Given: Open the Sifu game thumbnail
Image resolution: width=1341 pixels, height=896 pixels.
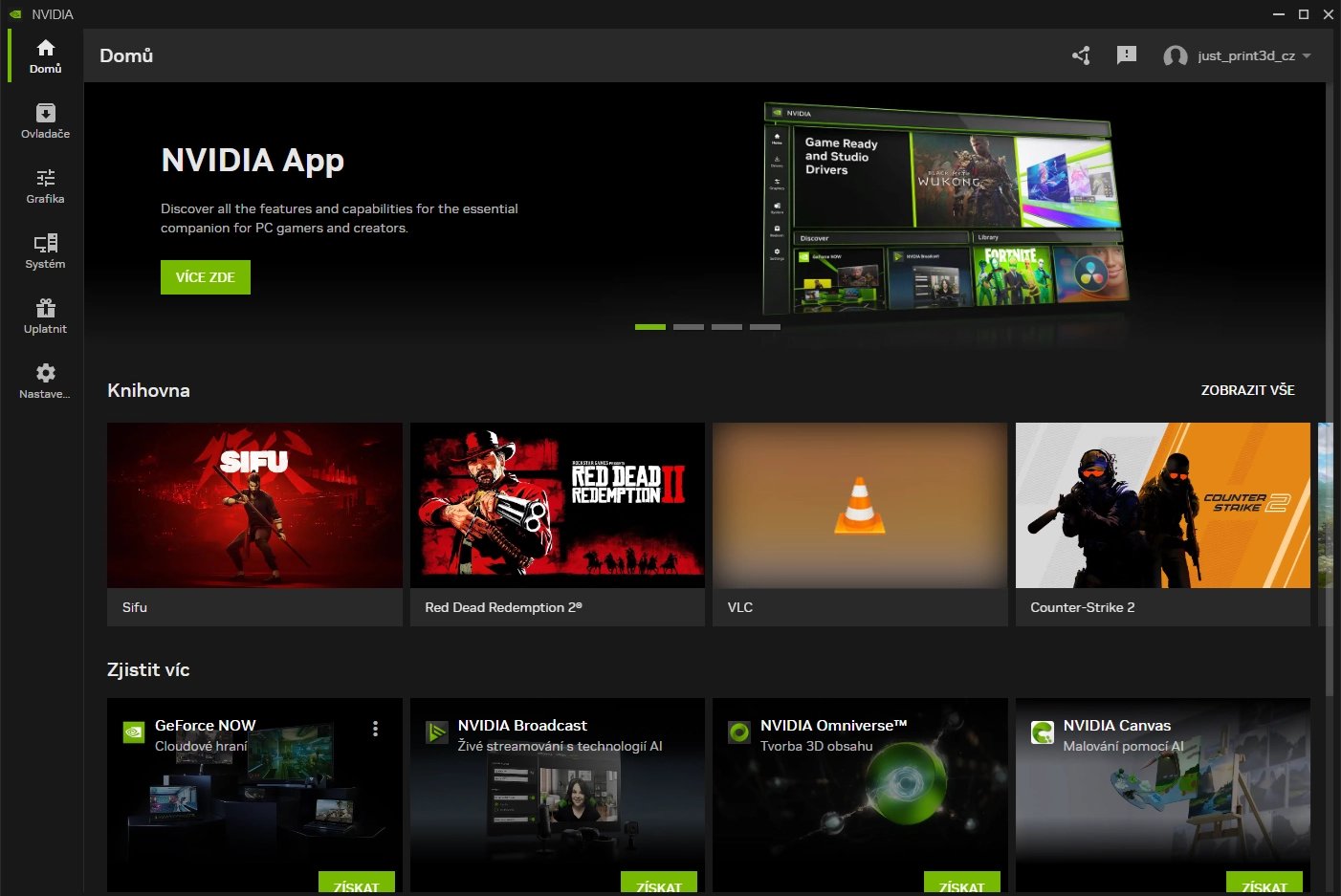Looking at the screenshot, I should [254, 505].
